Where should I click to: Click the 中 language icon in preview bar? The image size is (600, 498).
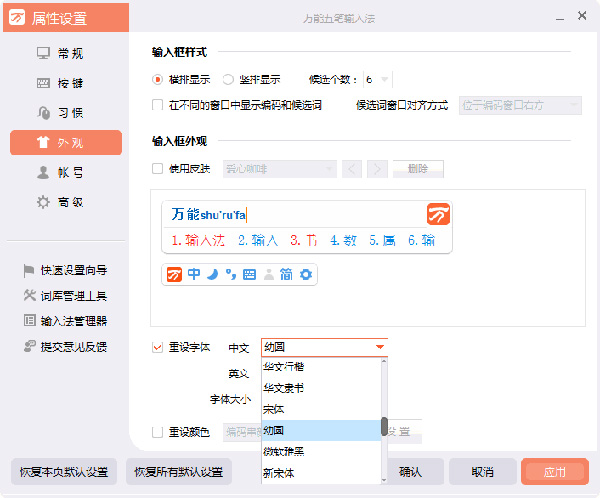click(194, 274)
